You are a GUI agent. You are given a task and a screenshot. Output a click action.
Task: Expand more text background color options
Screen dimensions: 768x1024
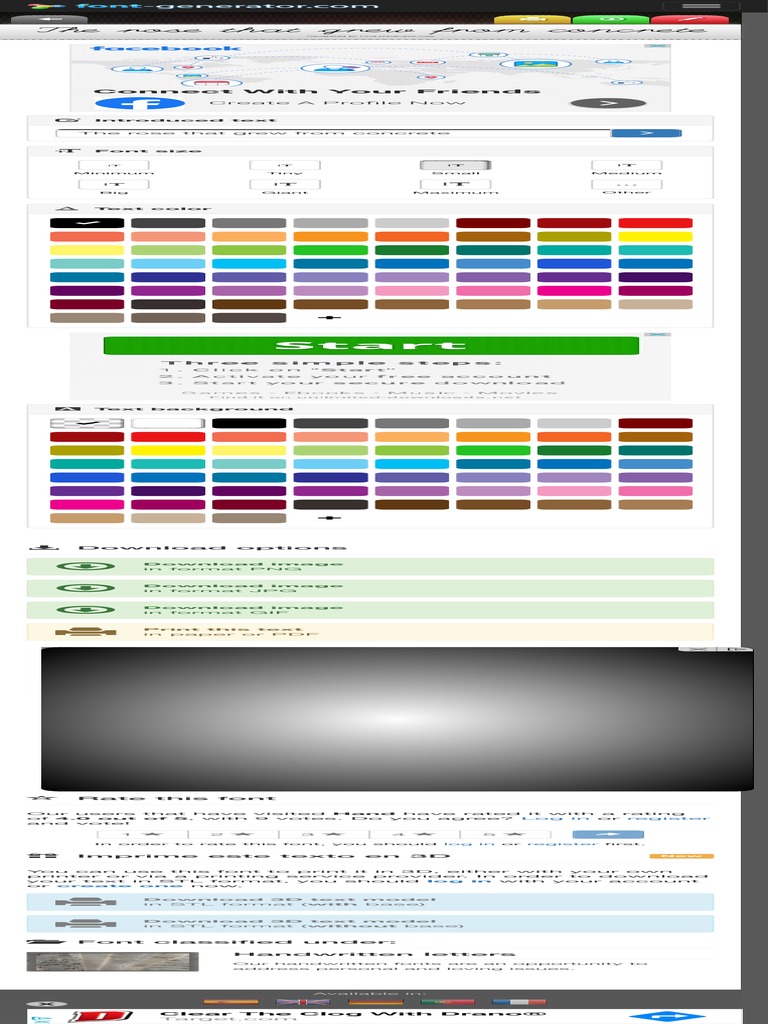(x=330, y=518)
